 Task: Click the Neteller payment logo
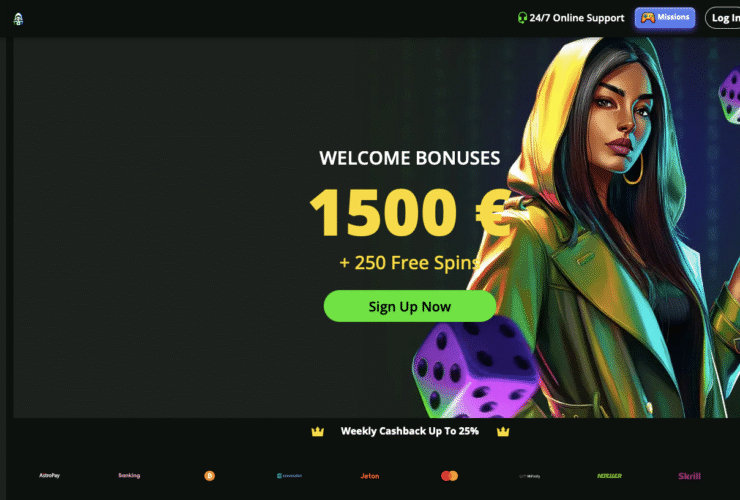609,476
